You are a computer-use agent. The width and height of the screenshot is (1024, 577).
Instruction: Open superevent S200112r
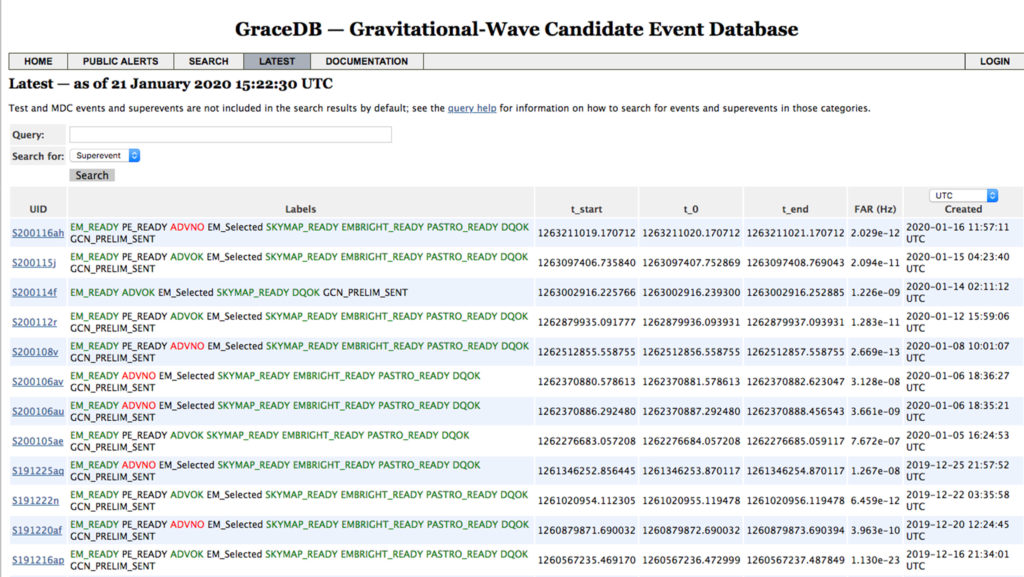tap(34, 322)
